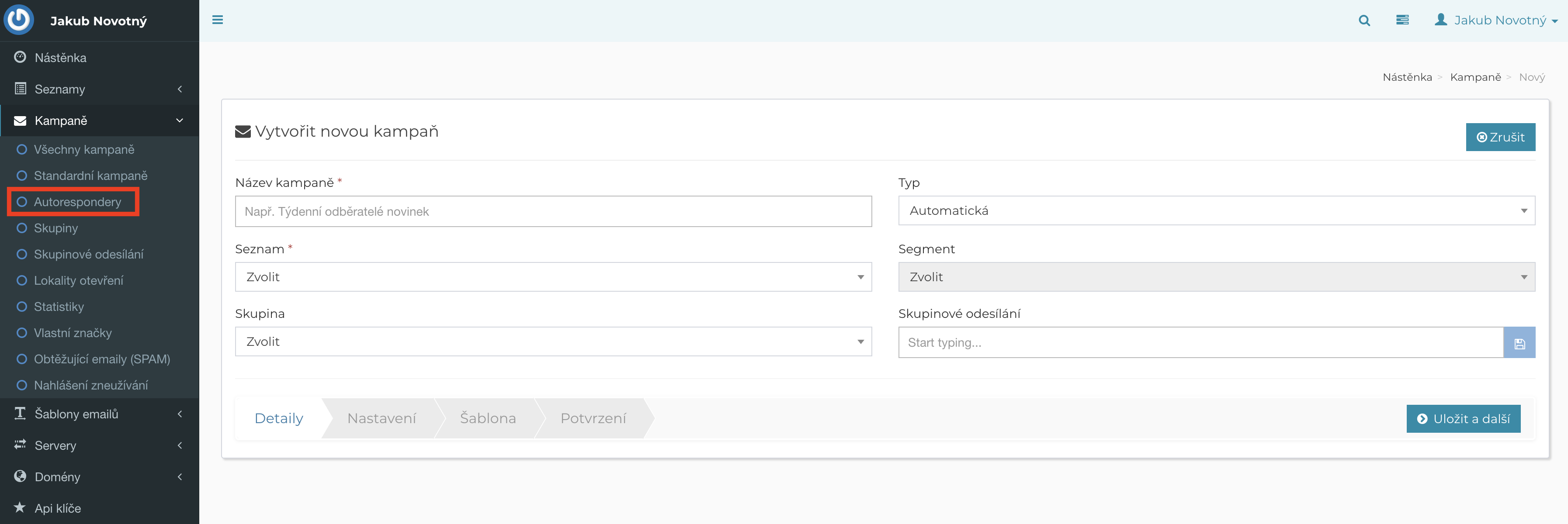
Task: Open search with the magnifier icon
Action: [x=1364, y=21]
